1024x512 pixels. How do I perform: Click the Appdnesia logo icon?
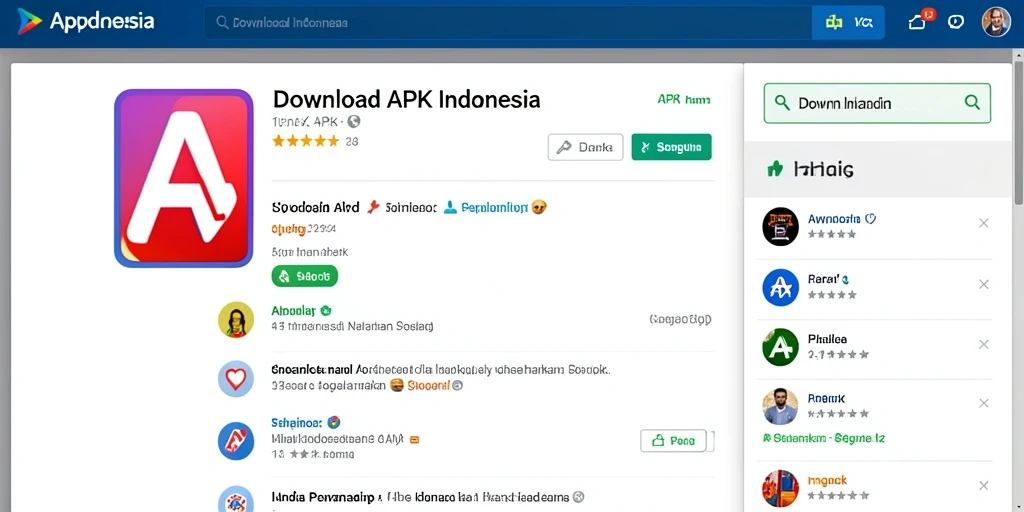click(29, 22)
